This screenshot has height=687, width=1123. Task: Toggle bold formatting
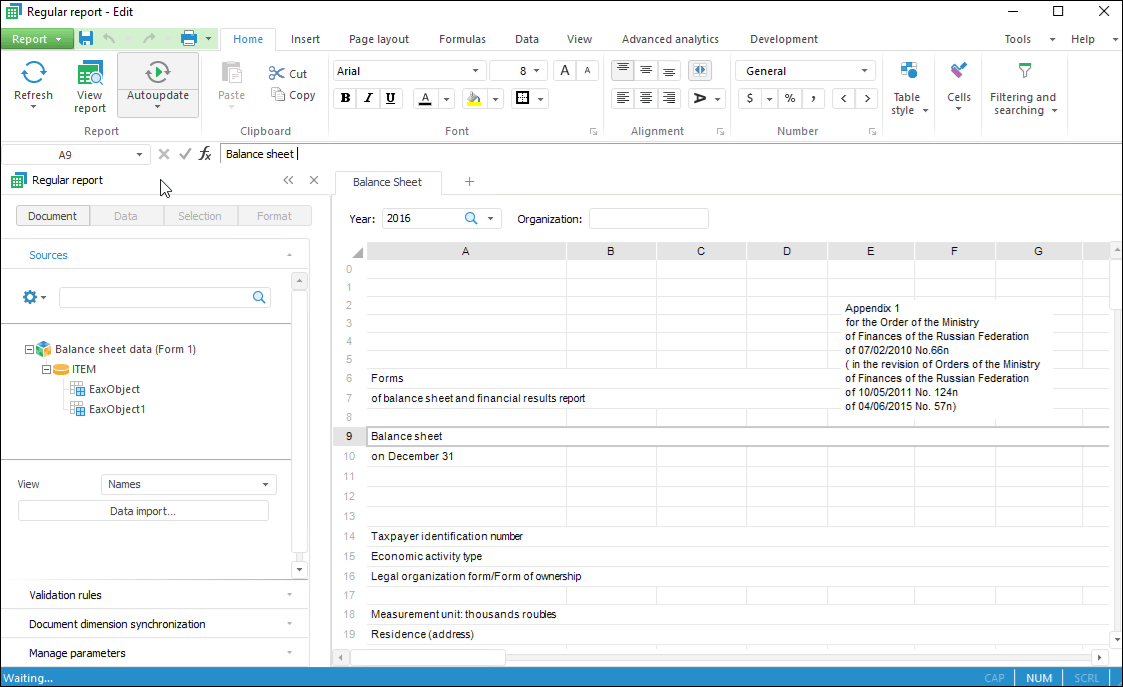346,98
